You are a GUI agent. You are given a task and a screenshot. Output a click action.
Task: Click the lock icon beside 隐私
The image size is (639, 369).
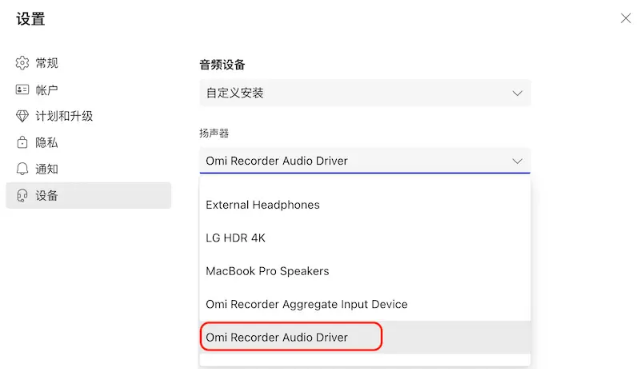coord(22,142)
